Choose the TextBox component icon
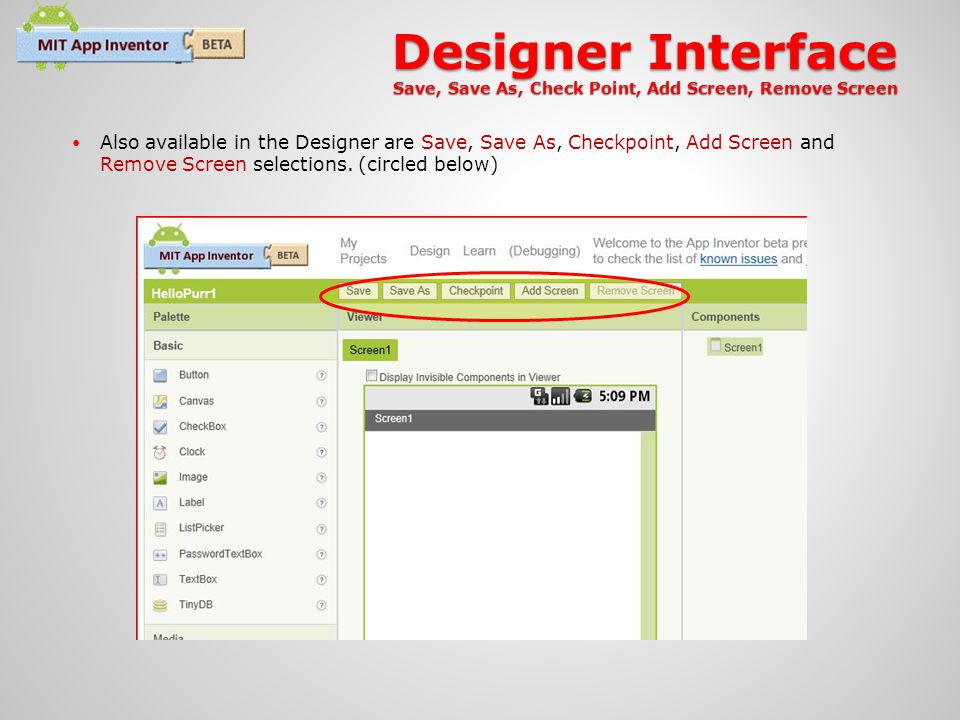 point(160,580)
